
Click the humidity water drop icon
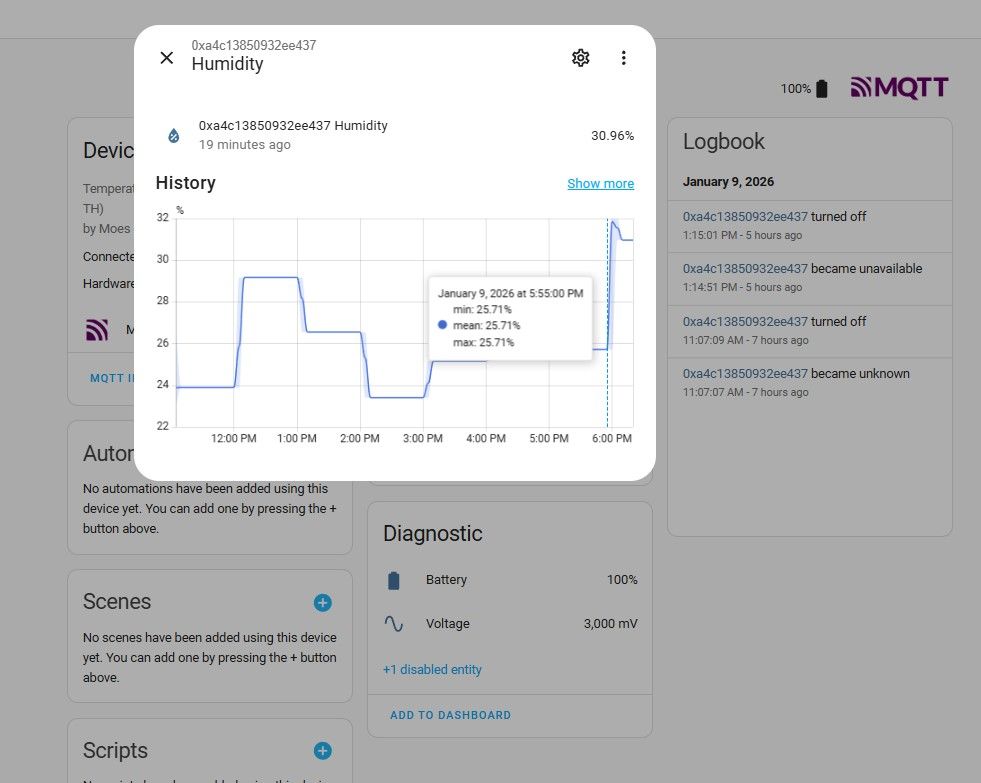[x=174, y=135]
